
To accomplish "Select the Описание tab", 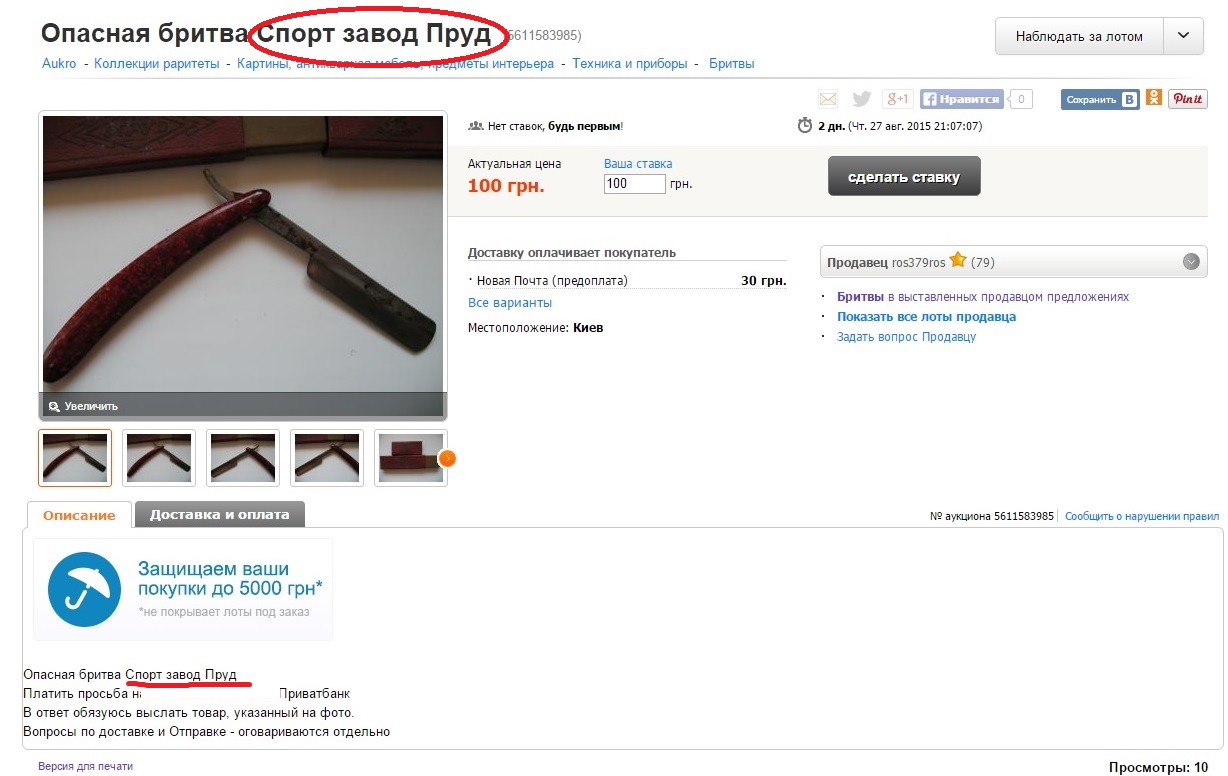I will point(79,515).
